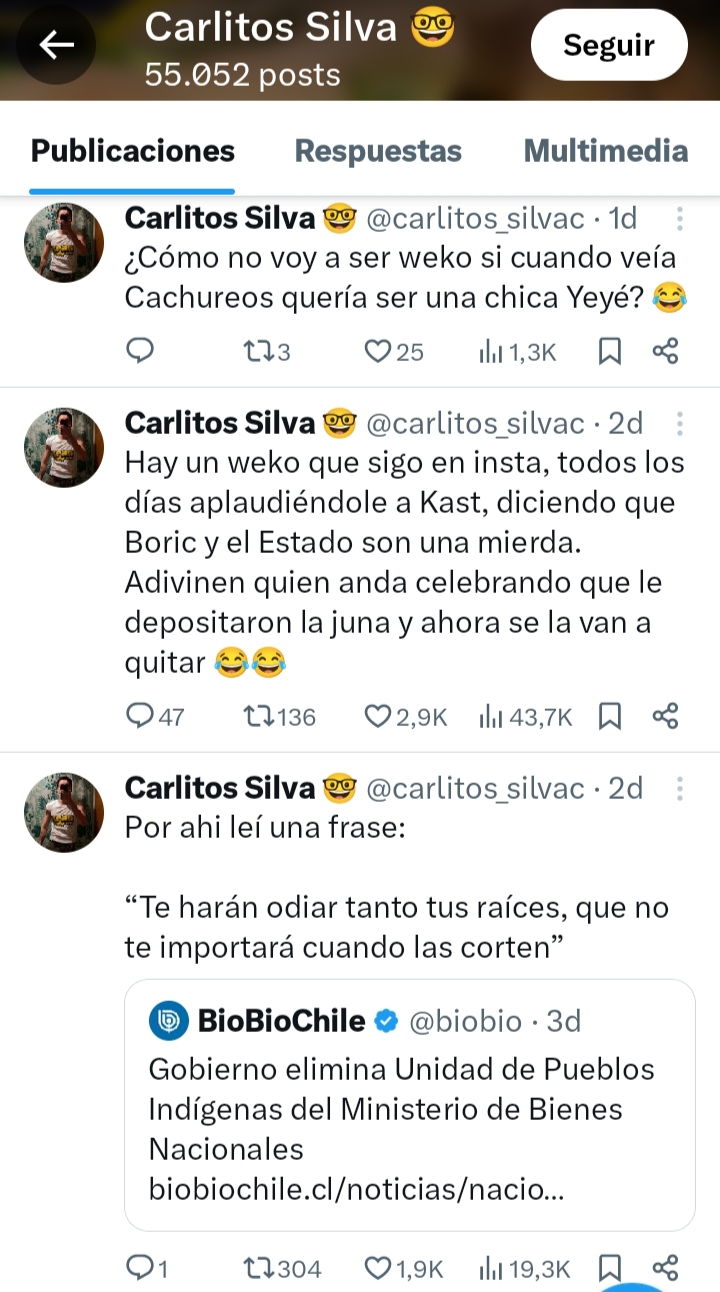Open reply on the 47-comment post

[x=141, y=716]
